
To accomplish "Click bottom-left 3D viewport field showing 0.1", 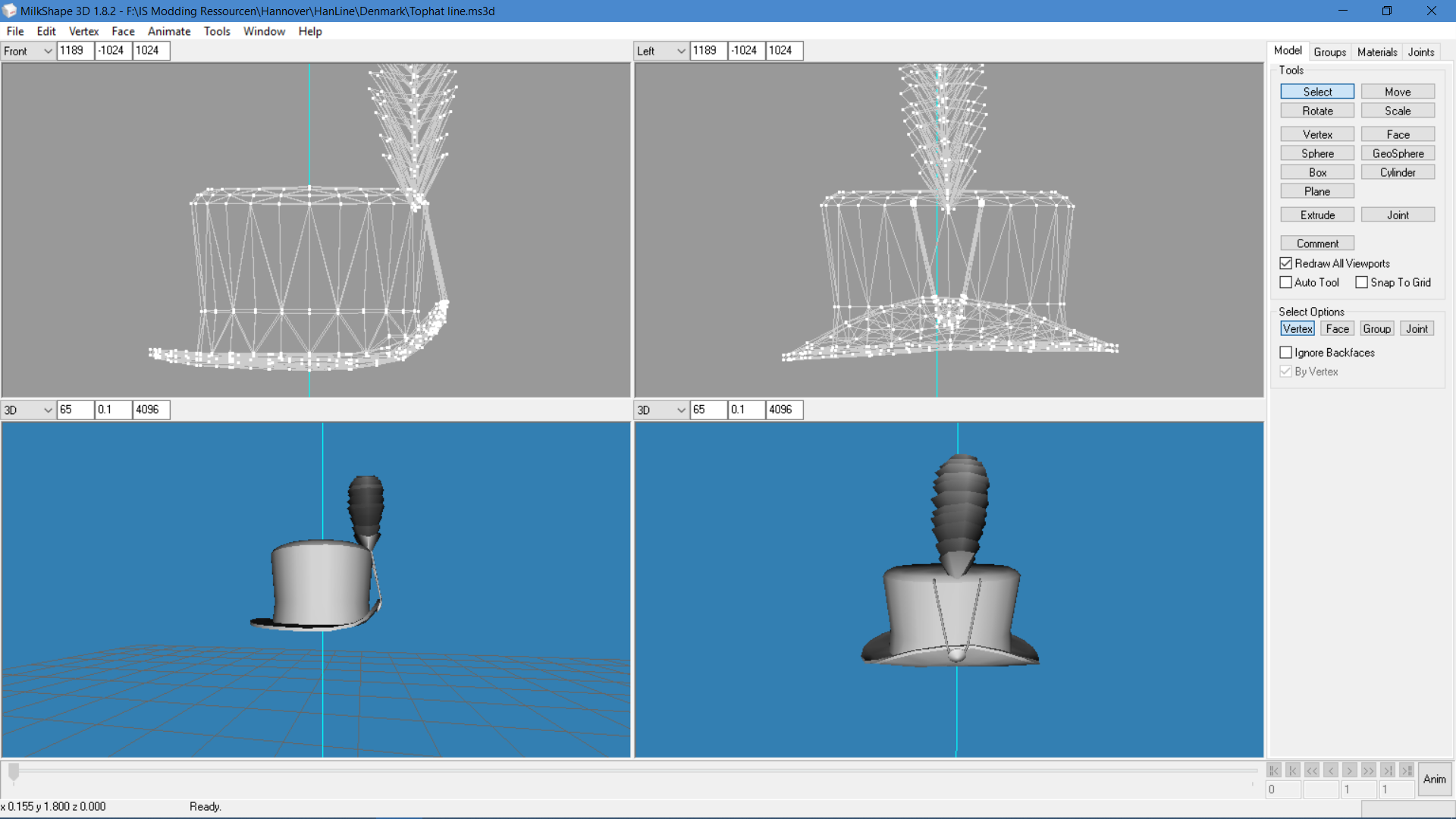I will point(113,410).
